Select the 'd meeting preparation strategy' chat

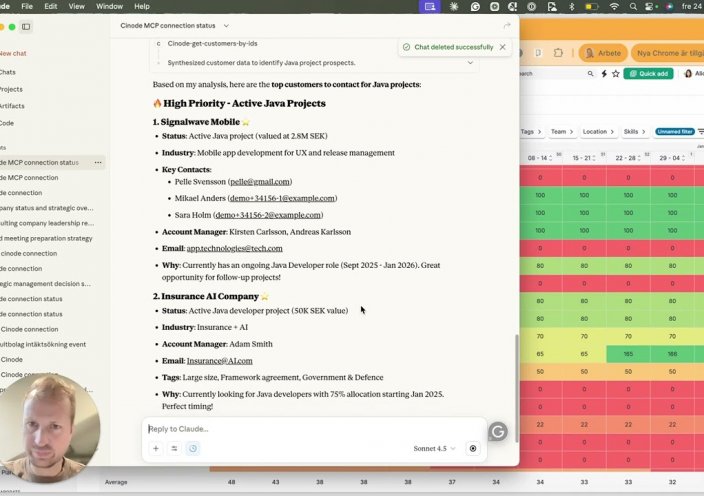pos(46,238)
